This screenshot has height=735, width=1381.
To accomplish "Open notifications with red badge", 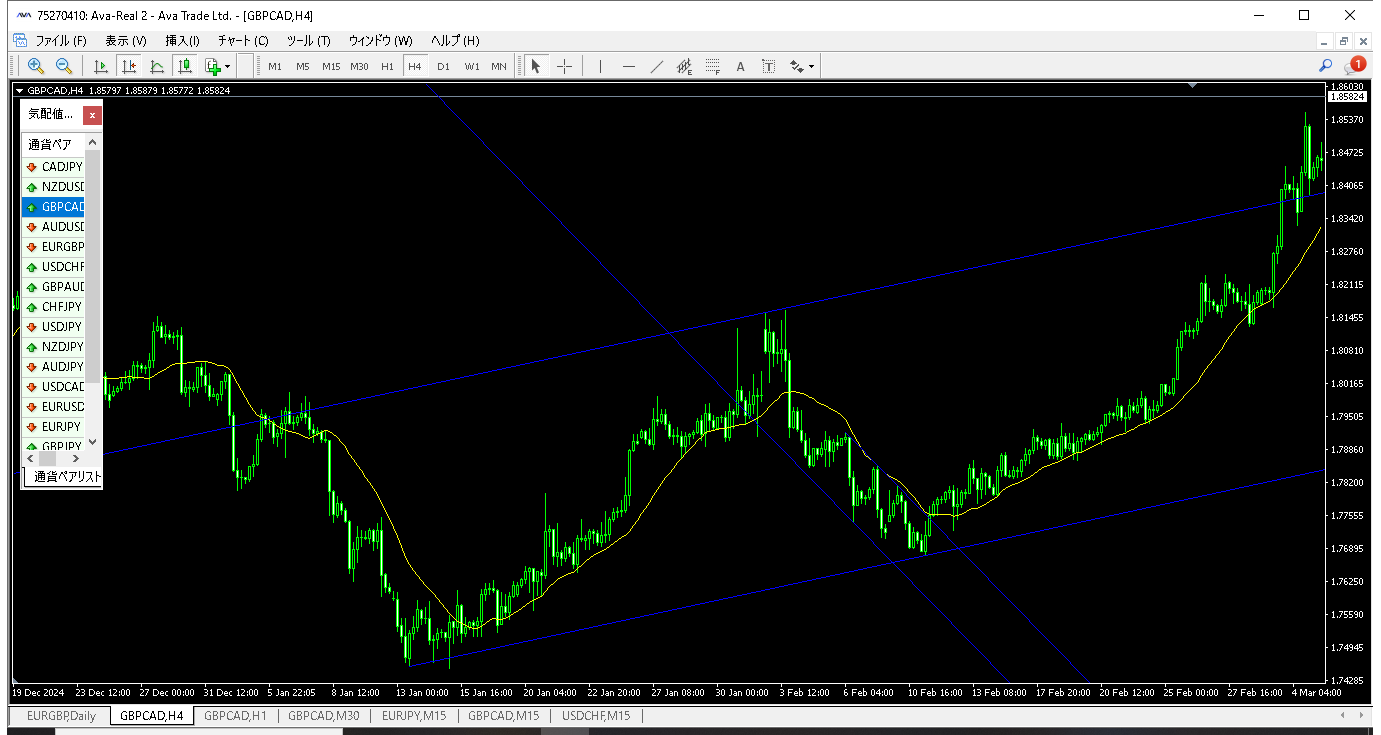I will (1355, 65).
